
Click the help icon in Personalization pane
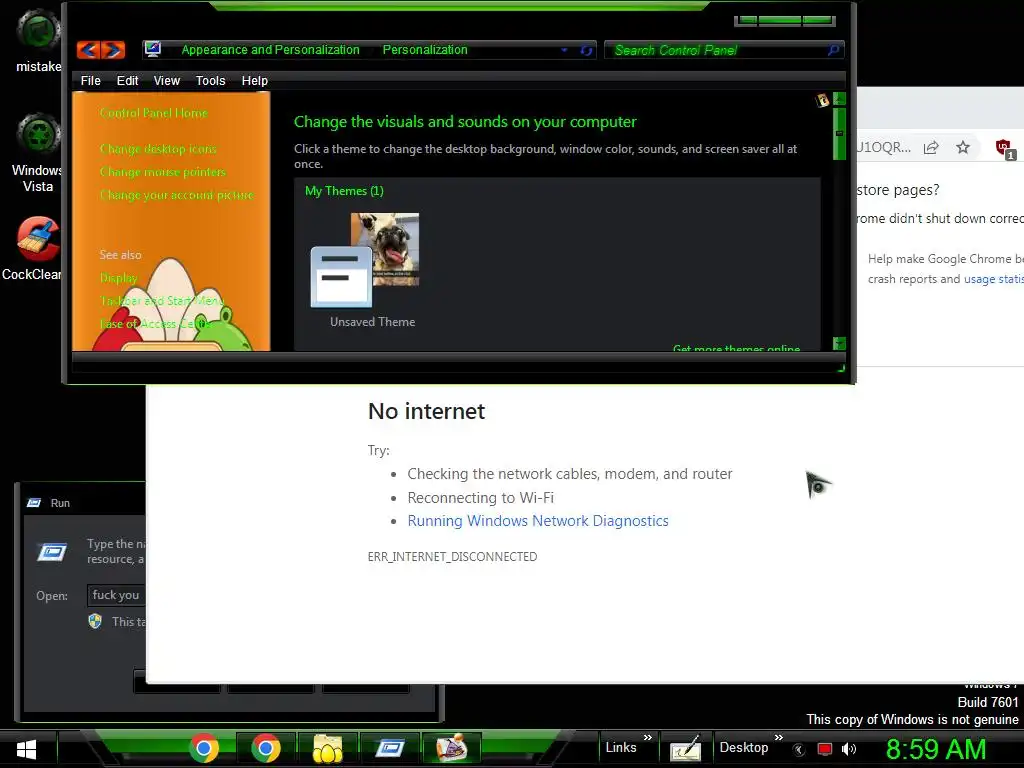(822, 100)
